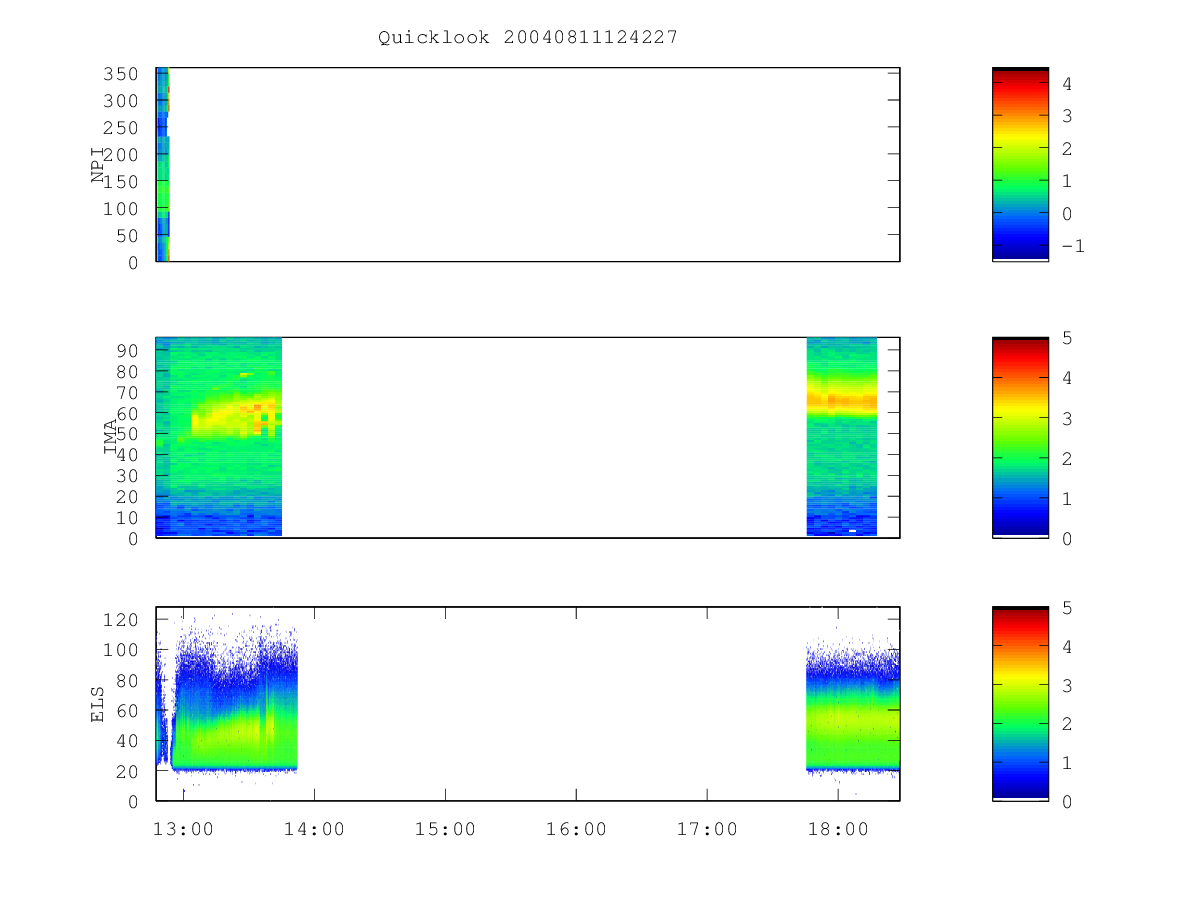
Task: Click the IMA spectrogram block near 18:00
Action: click(x=841, y=437)
